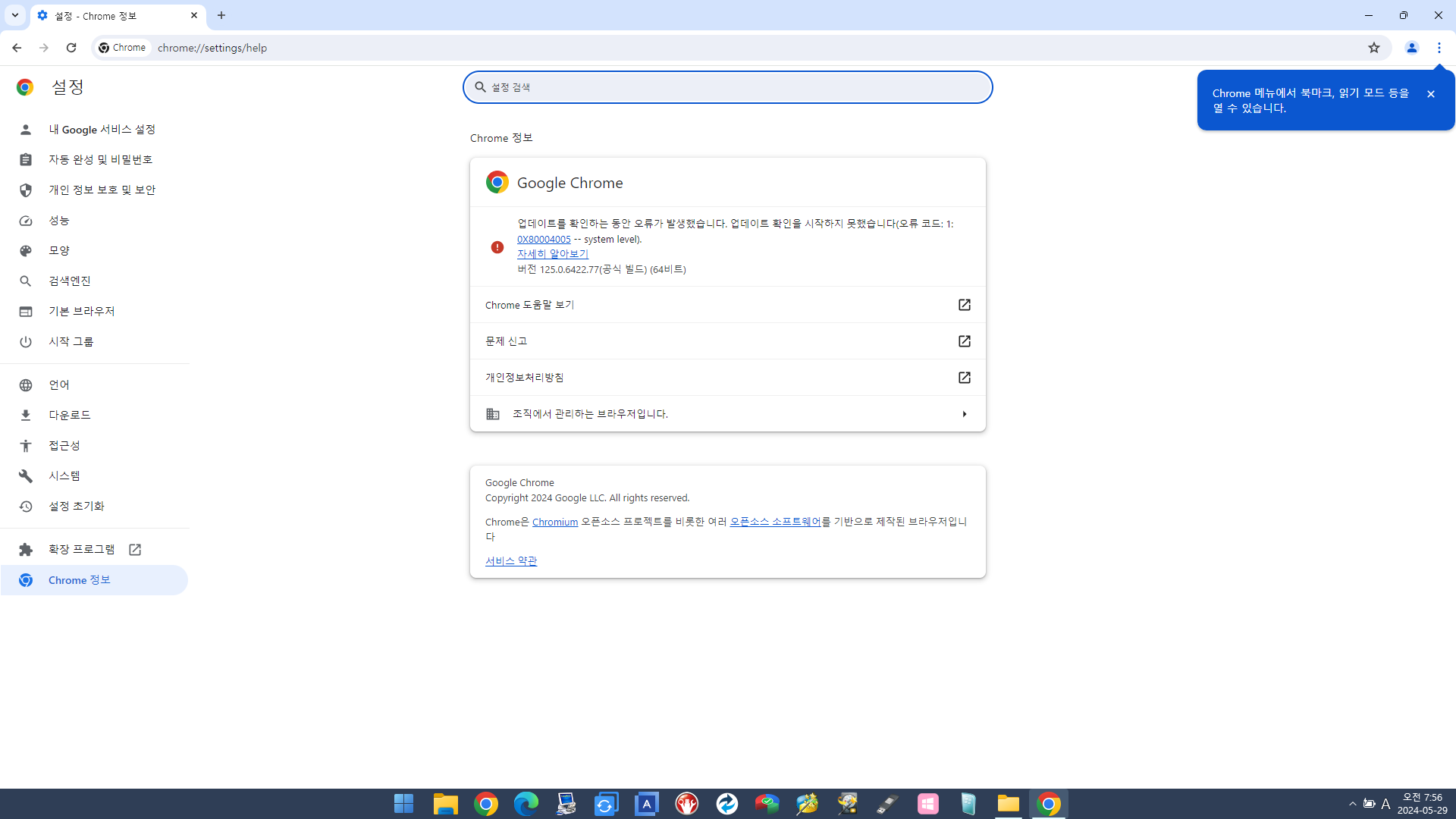The image size is (1456, 819).
Task: Open 설정 초기화 section
Action: (94, 507)
